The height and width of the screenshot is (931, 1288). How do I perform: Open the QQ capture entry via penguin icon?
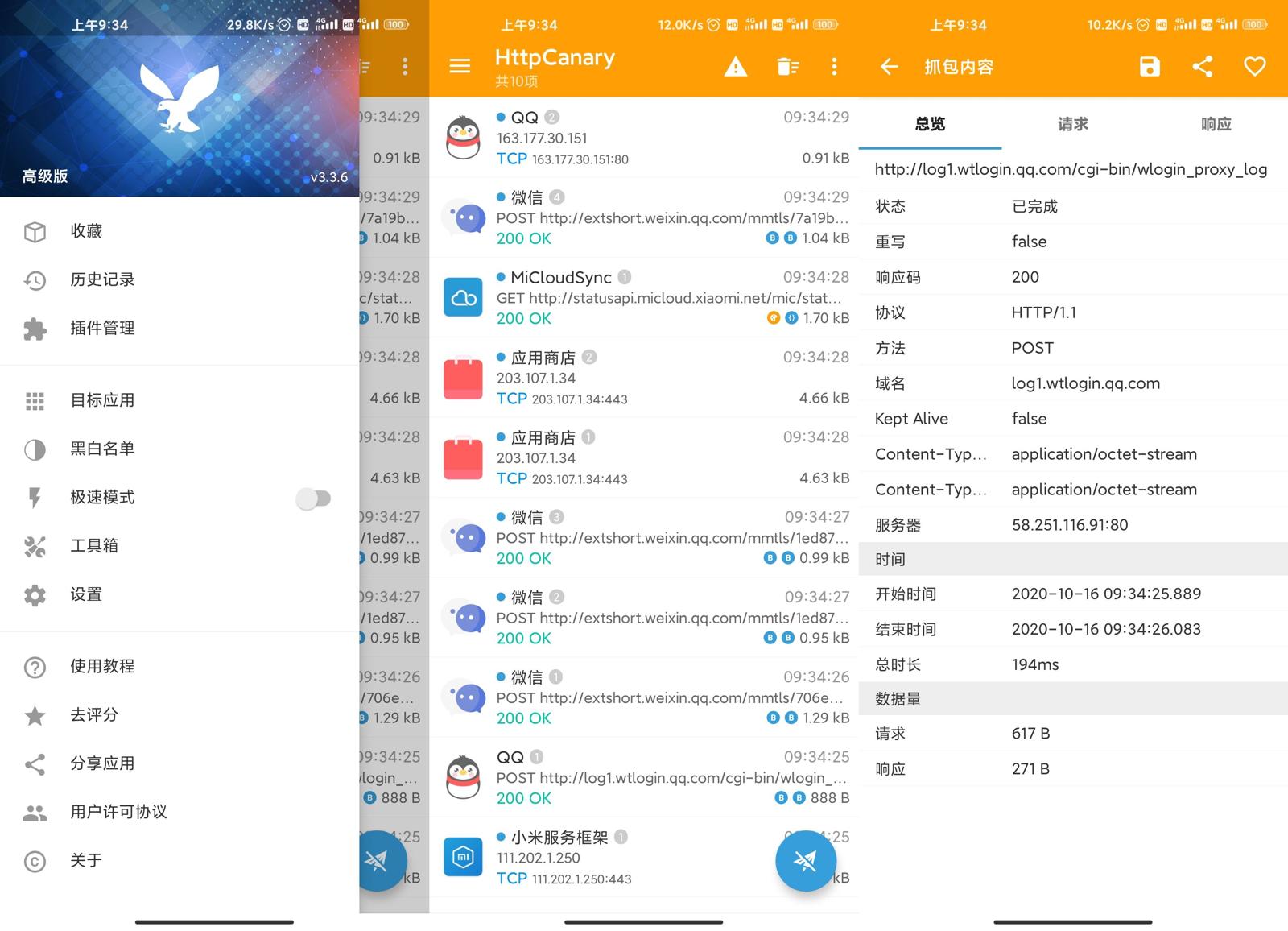462,137
